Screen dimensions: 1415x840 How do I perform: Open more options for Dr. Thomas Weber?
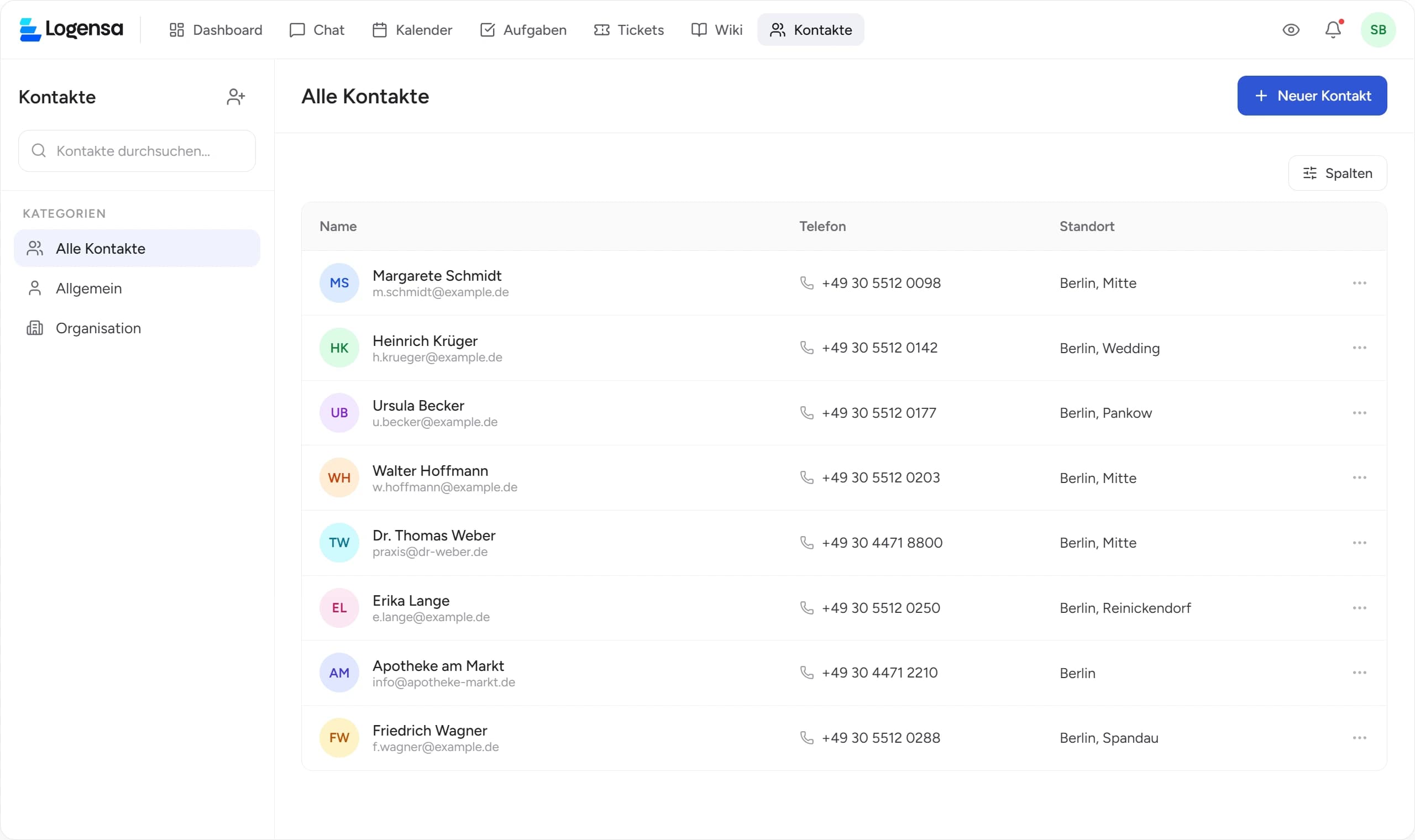(1359, 543)
